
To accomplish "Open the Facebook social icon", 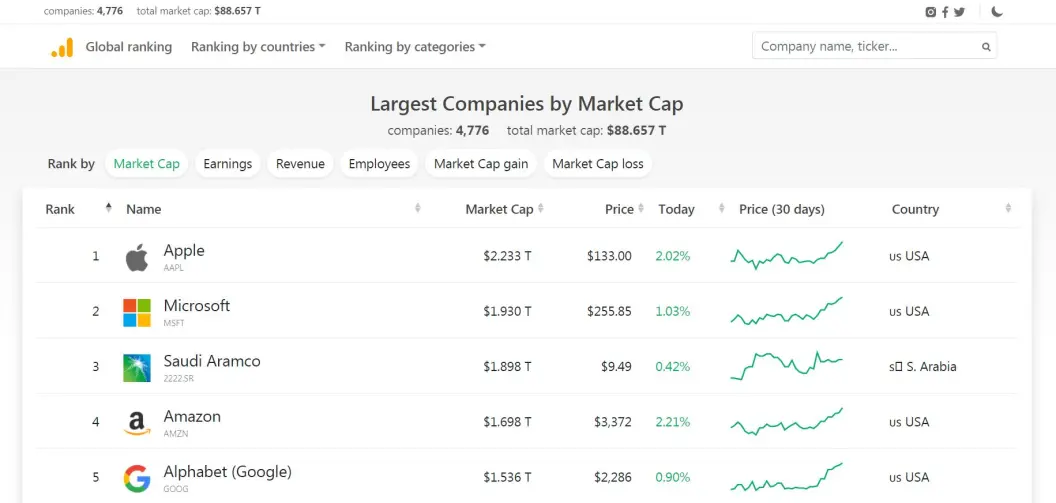I will click(945, 11).
